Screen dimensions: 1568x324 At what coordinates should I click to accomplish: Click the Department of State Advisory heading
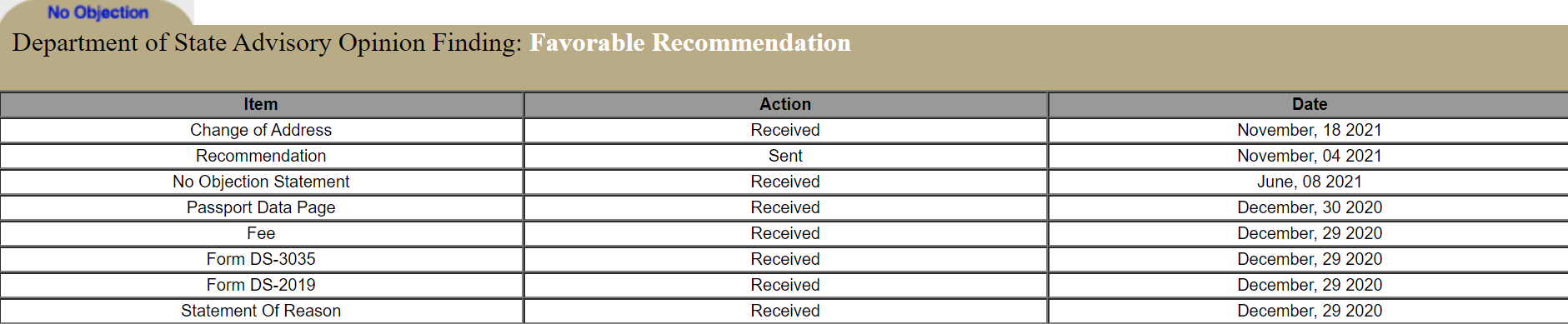click(x=267, y=42)
